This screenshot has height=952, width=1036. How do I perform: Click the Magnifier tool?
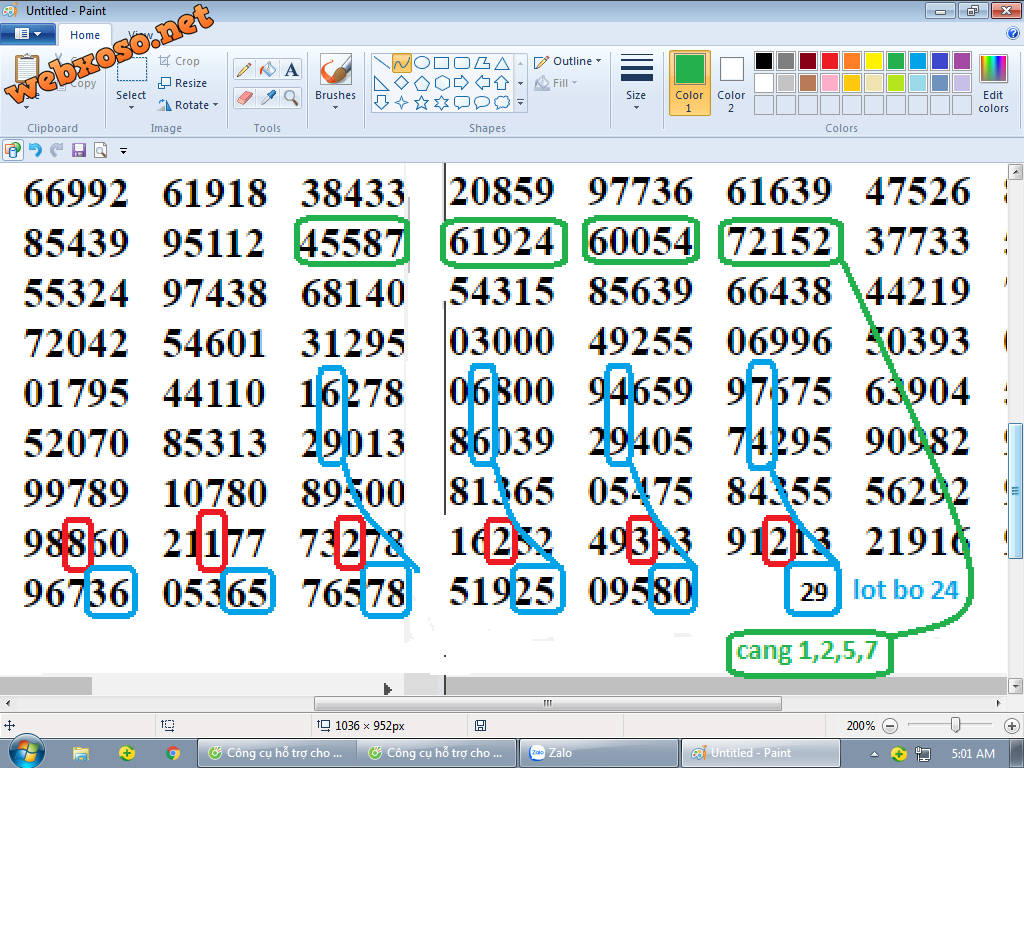tap(291, 97)
